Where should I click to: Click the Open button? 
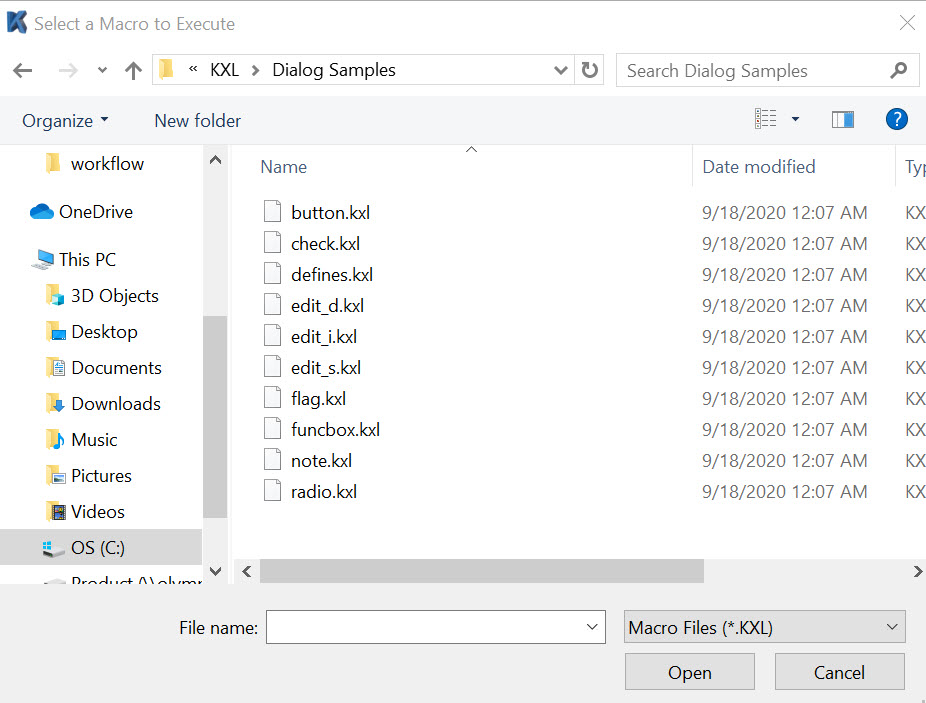(x=689, y=671)
